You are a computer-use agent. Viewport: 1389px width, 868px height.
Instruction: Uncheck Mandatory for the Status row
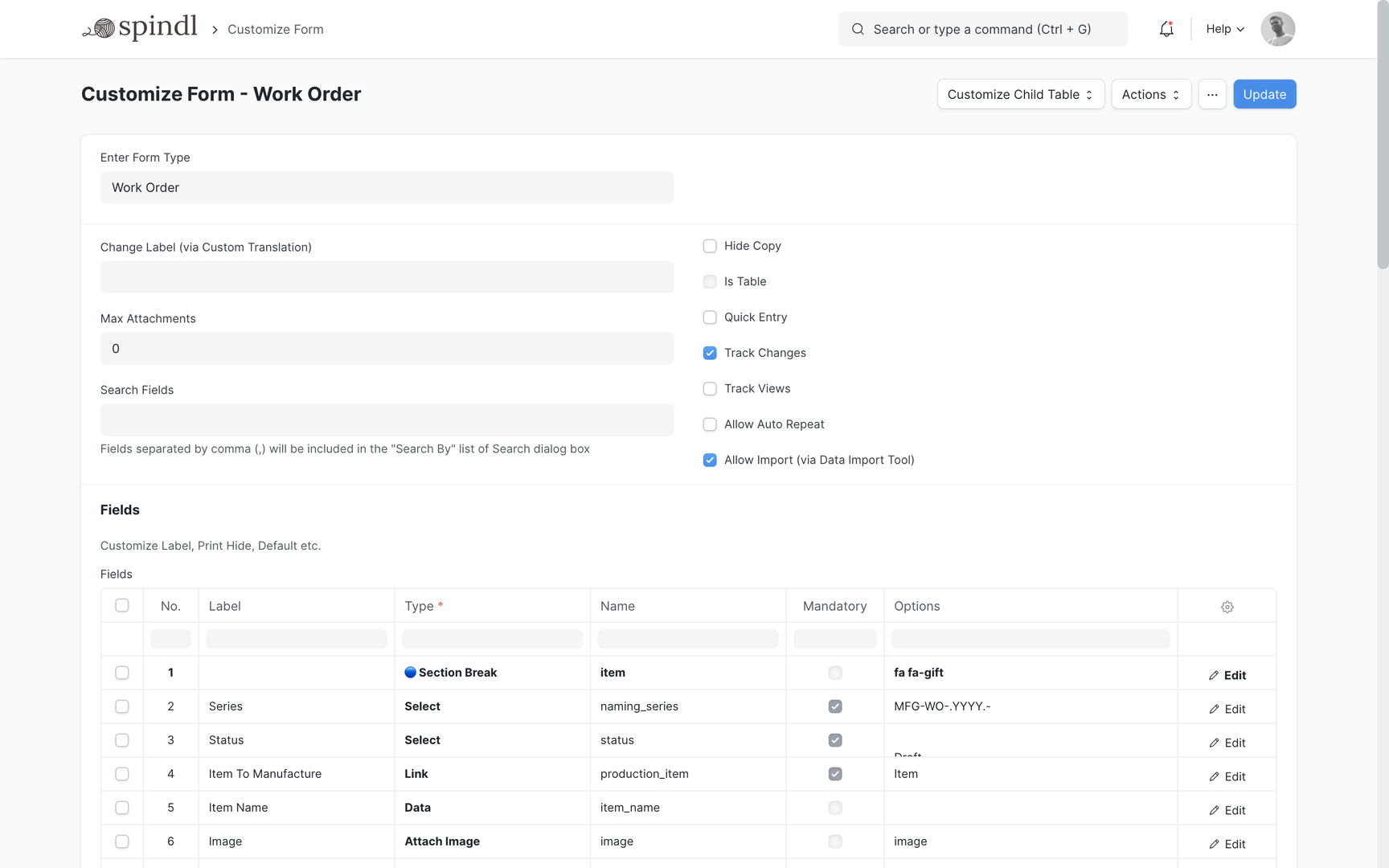[835, 740]
